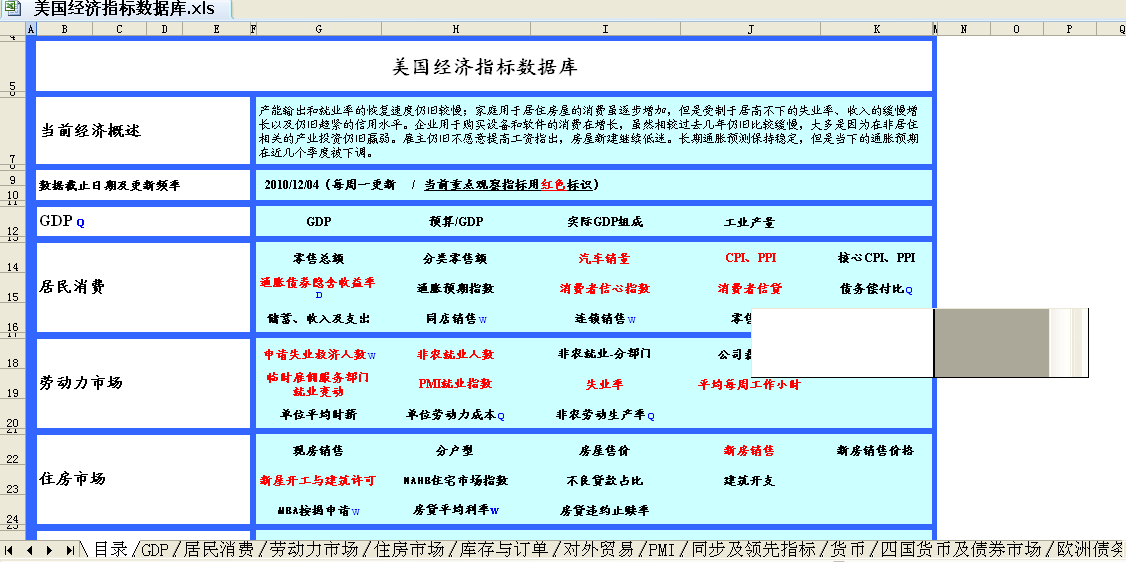Select row 12 header

click(x=12, y=223)
